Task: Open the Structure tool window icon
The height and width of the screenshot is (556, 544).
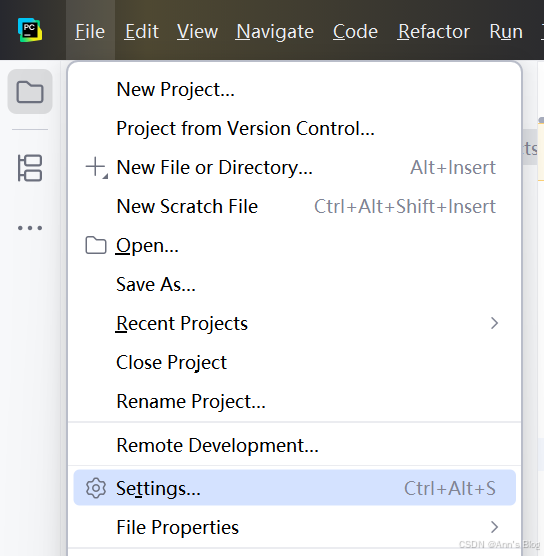Action: coord(30,168)
